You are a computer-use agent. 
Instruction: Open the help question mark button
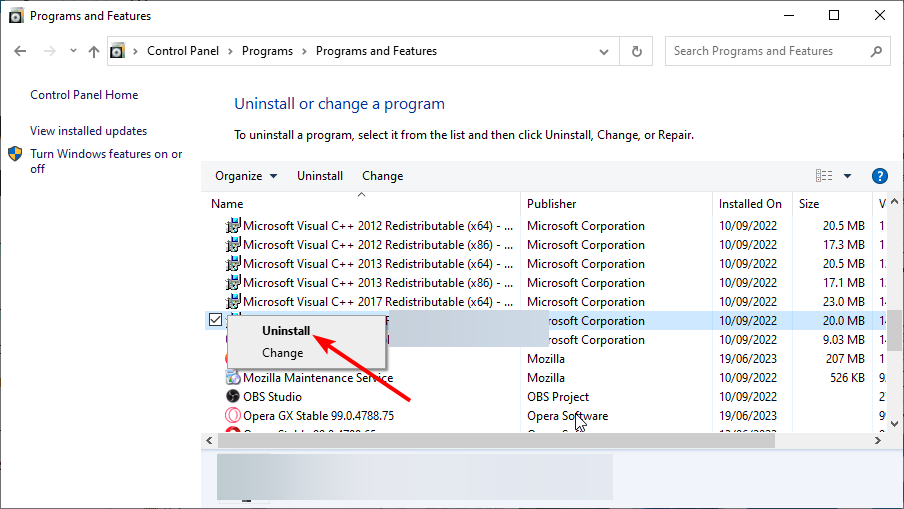(879, 176)
